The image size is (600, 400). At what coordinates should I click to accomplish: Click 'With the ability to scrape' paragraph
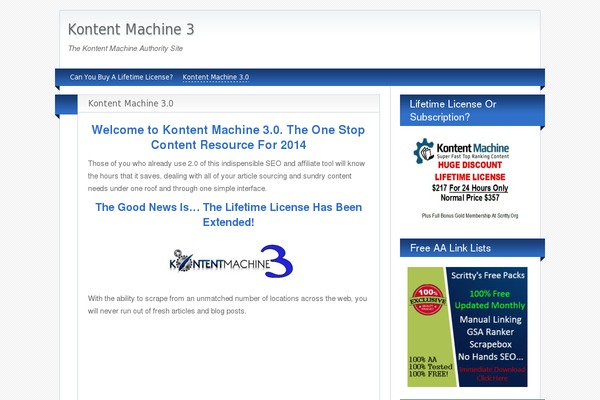227,305
